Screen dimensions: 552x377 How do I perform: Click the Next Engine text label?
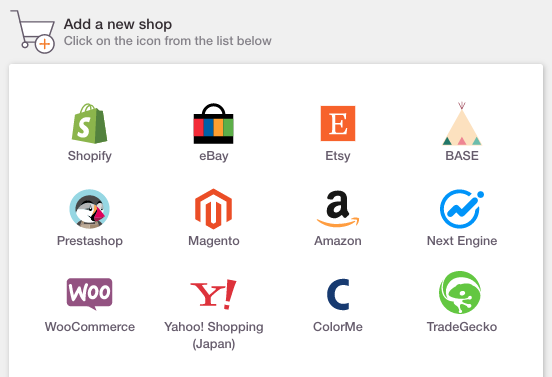pos(462,241)
